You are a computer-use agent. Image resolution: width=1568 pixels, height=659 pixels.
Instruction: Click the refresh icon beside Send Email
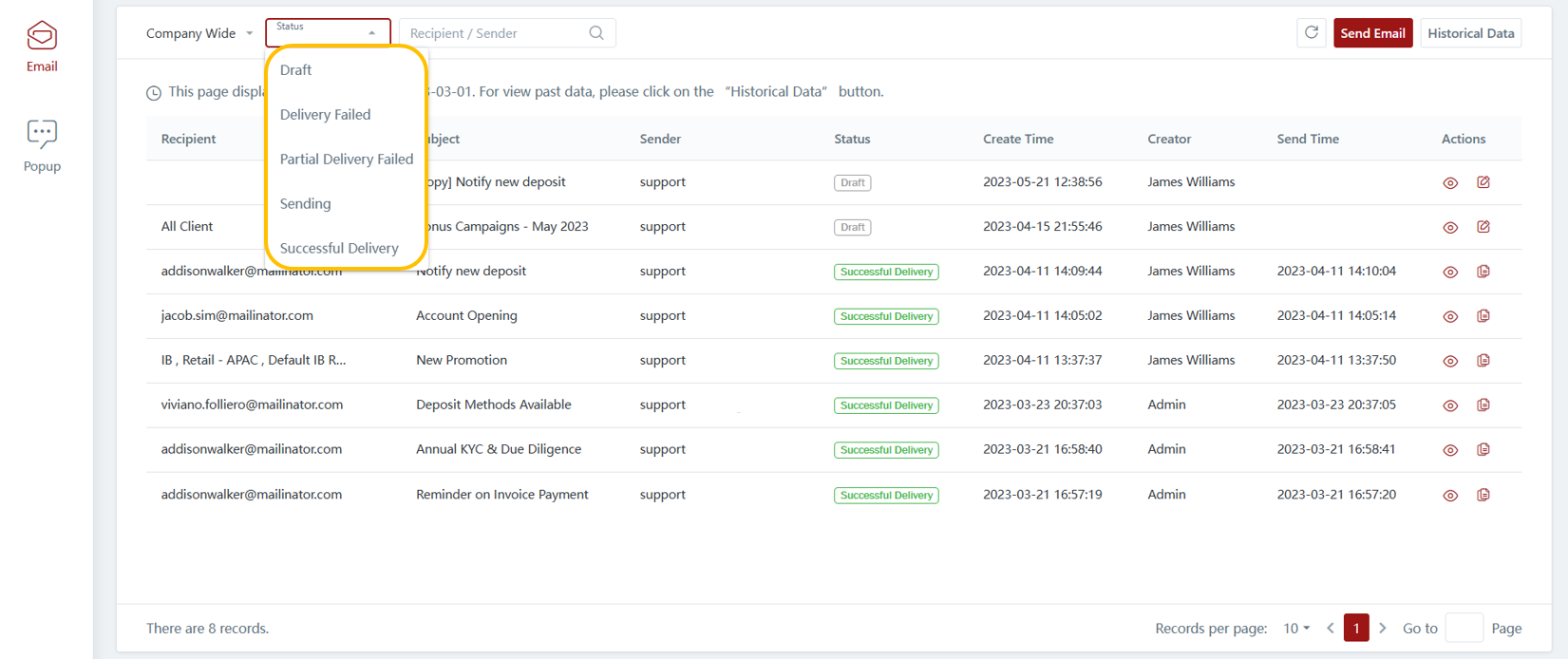tap(1312, 33)
